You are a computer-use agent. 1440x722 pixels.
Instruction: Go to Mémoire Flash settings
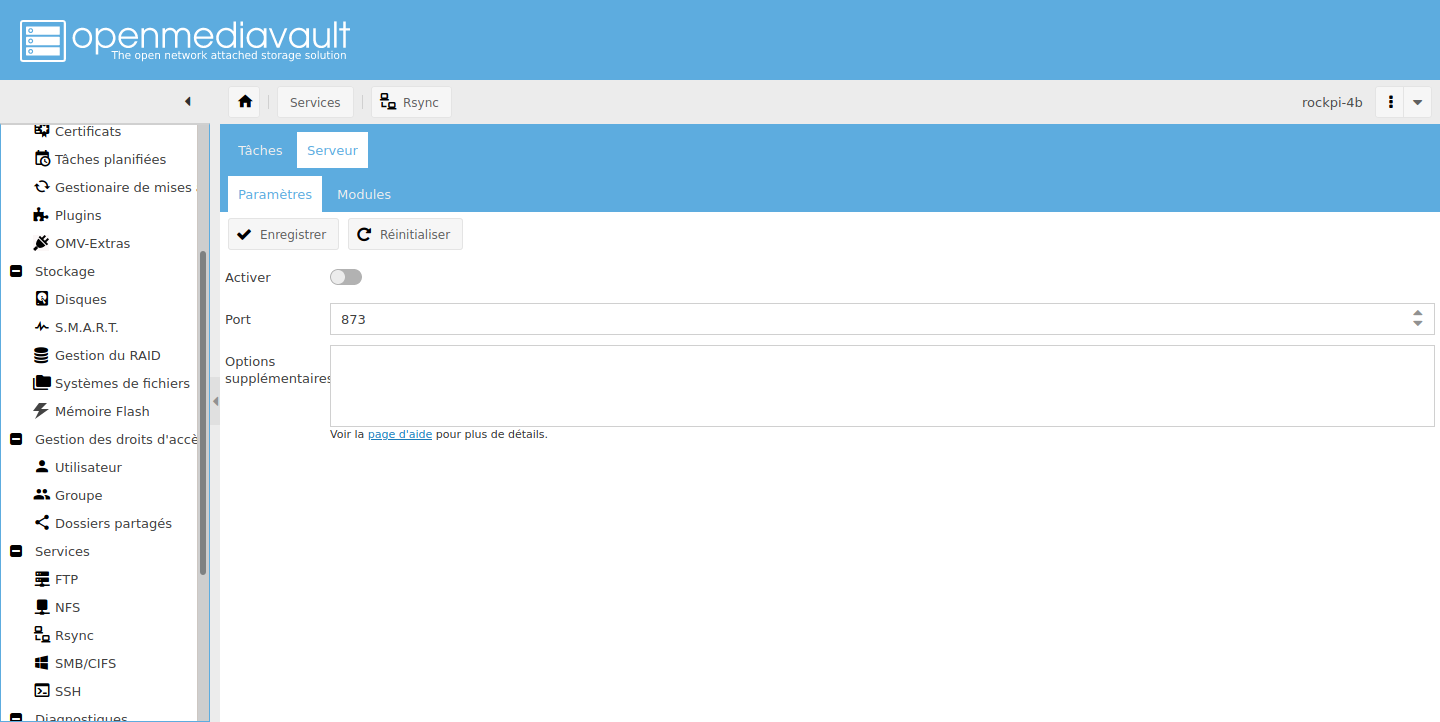(x=102, y=411)
